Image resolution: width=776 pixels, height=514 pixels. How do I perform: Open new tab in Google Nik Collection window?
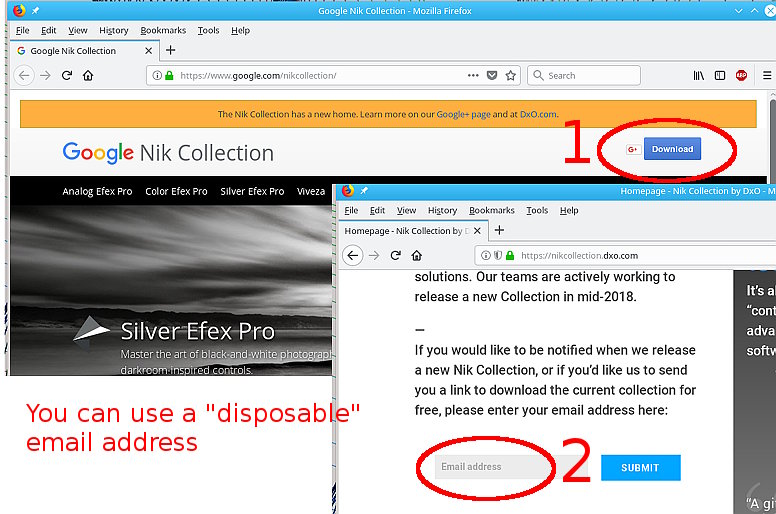171,50
